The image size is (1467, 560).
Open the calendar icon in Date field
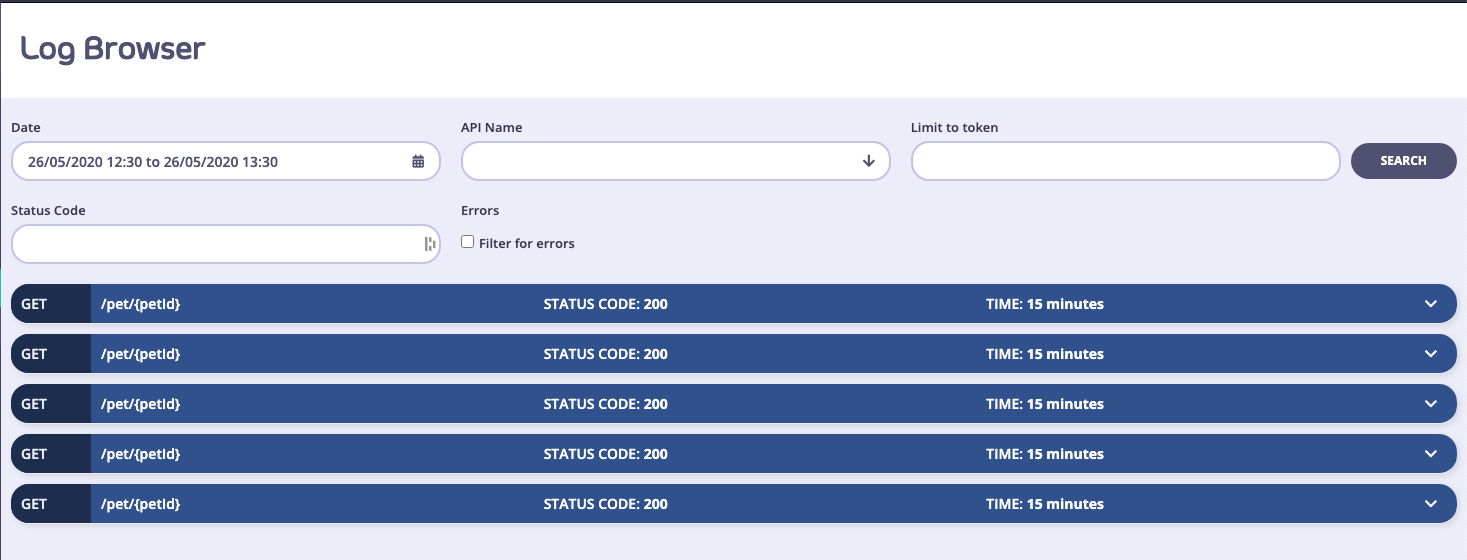point(418,161)
